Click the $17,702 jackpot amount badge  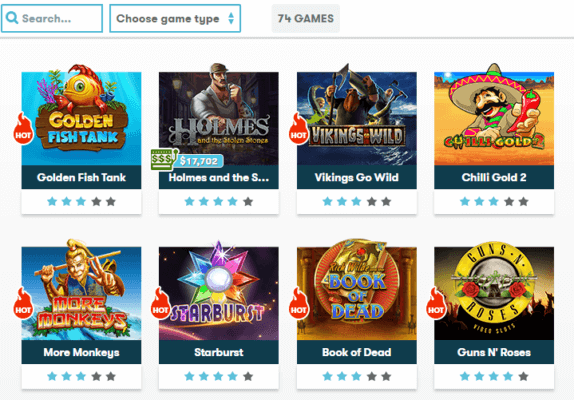click(199, 161)
